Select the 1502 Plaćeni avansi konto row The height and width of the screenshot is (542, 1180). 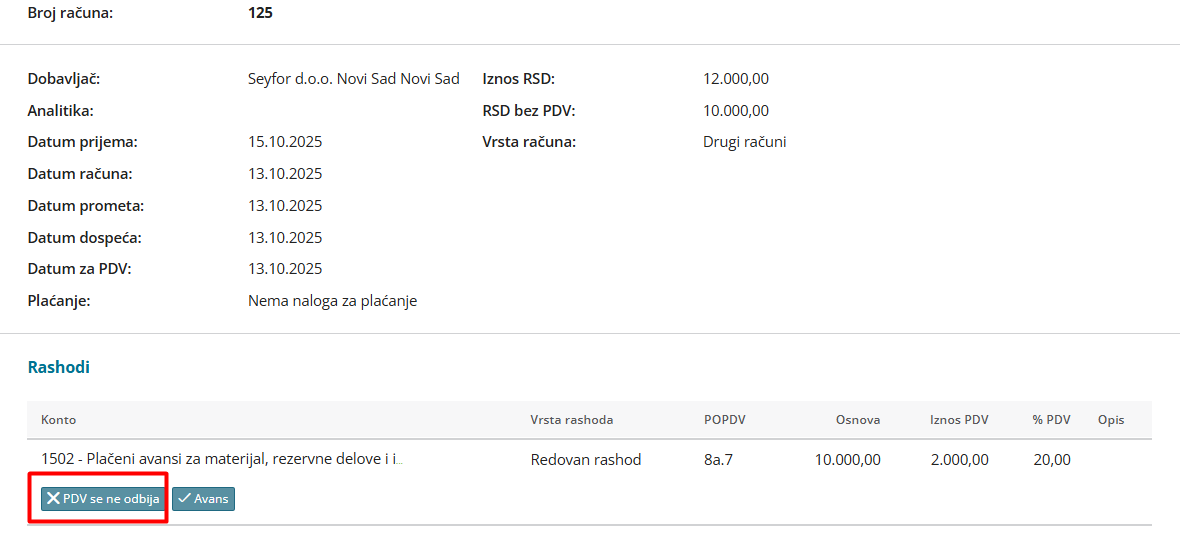click(x=221, y=460)
